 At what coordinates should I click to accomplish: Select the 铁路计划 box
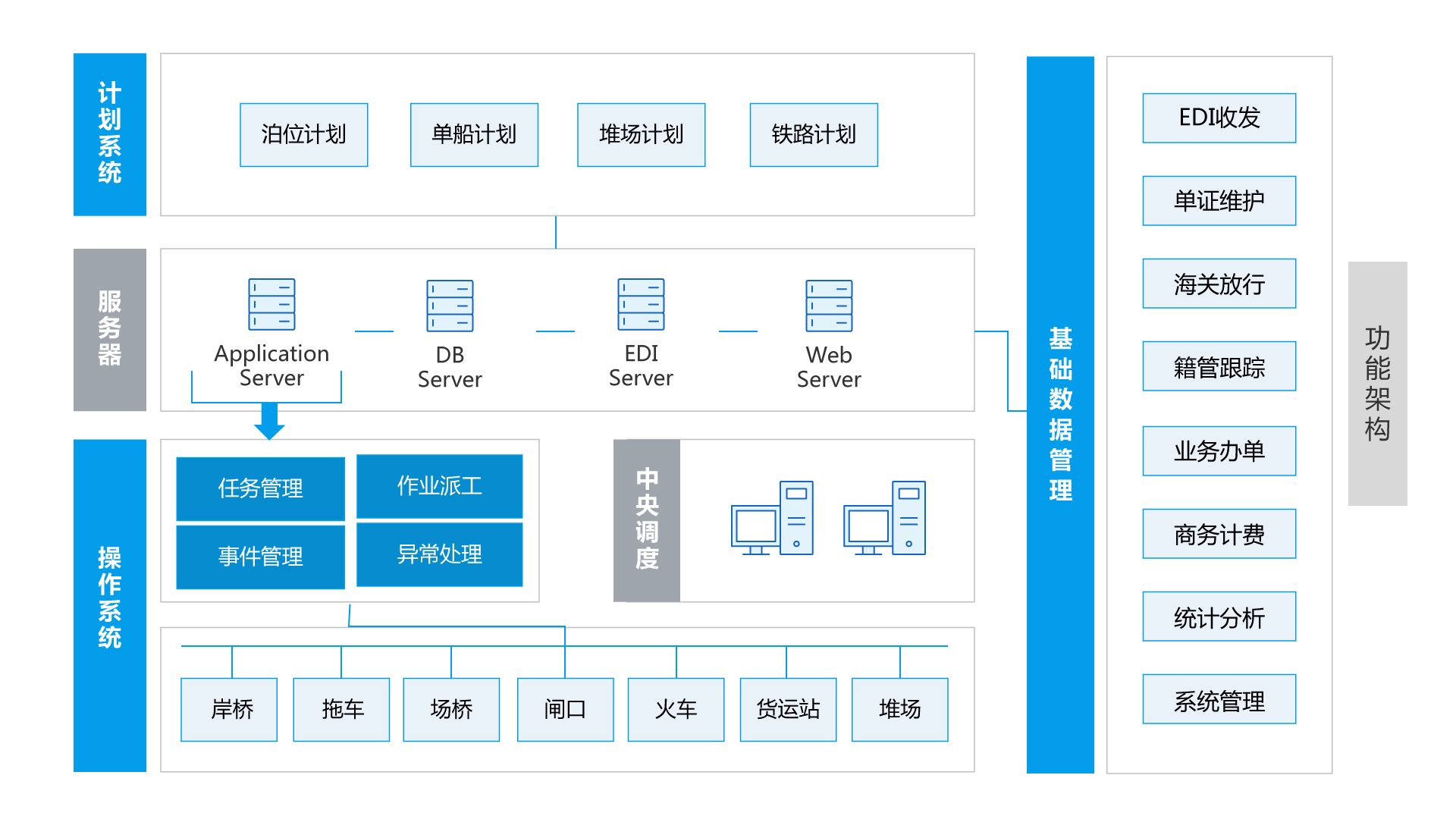pos(814,135)
